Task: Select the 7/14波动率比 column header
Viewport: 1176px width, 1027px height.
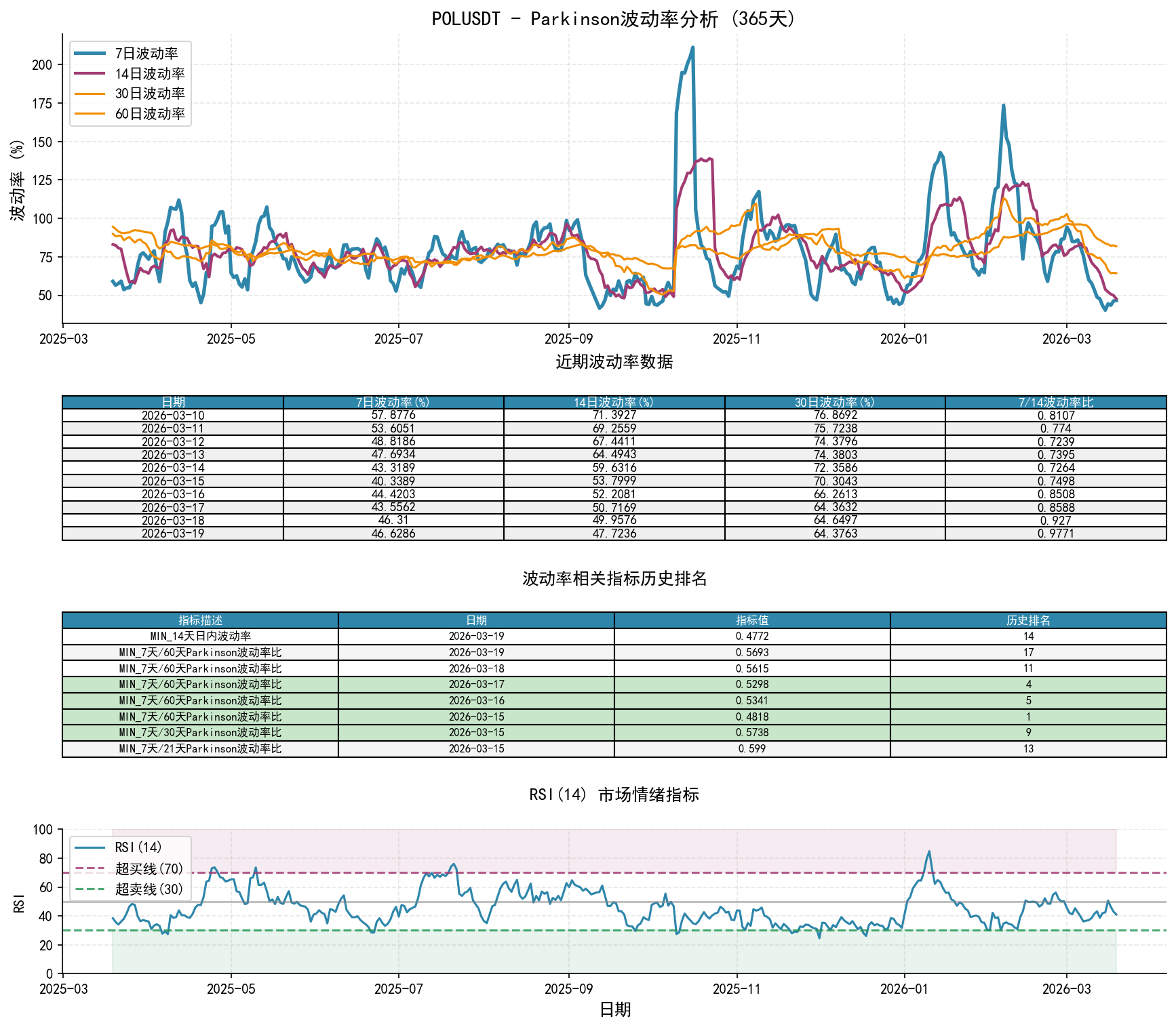Action: point(1055,403)
